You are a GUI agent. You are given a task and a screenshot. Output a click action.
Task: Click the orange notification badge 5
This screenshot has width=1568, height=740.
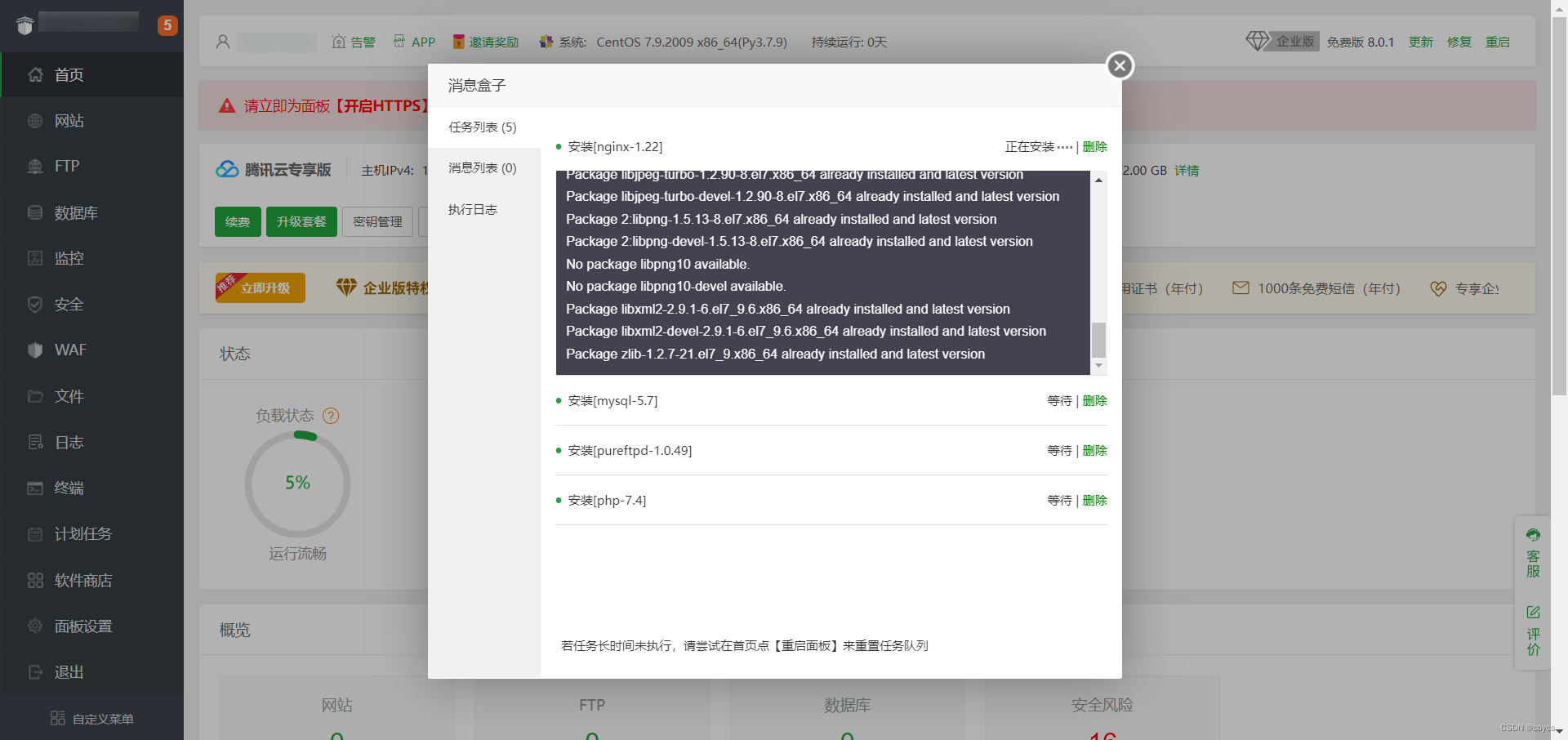167,25
